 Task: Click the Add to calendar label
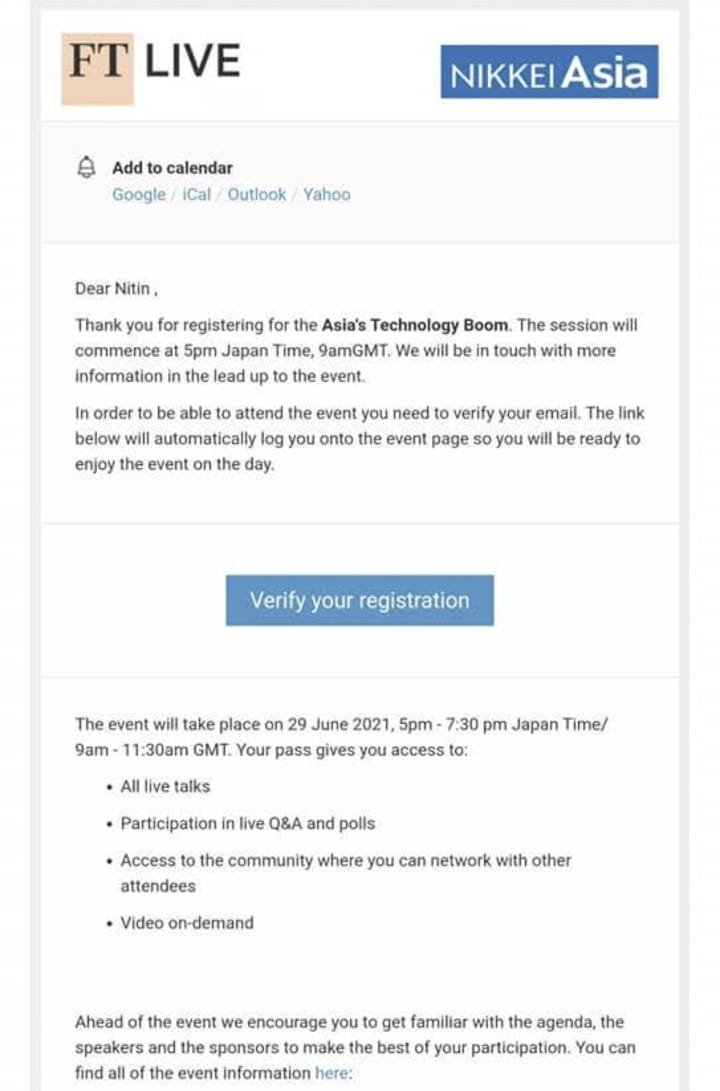tap(172, 168)
